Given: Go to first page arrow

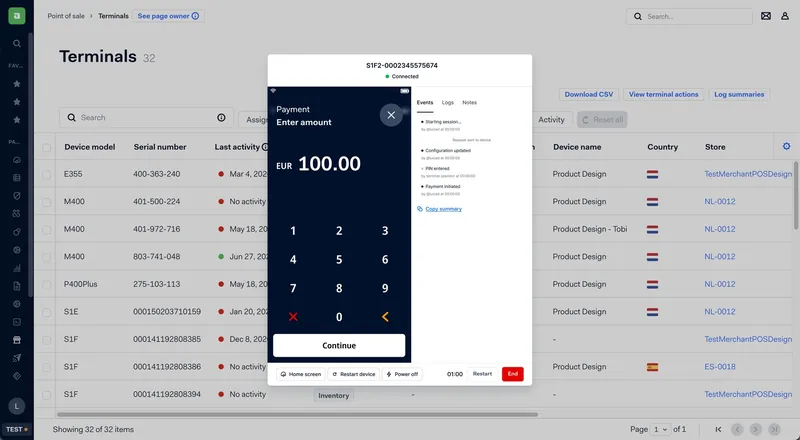Looking at the screenshot, I should [x=718, y=429].
